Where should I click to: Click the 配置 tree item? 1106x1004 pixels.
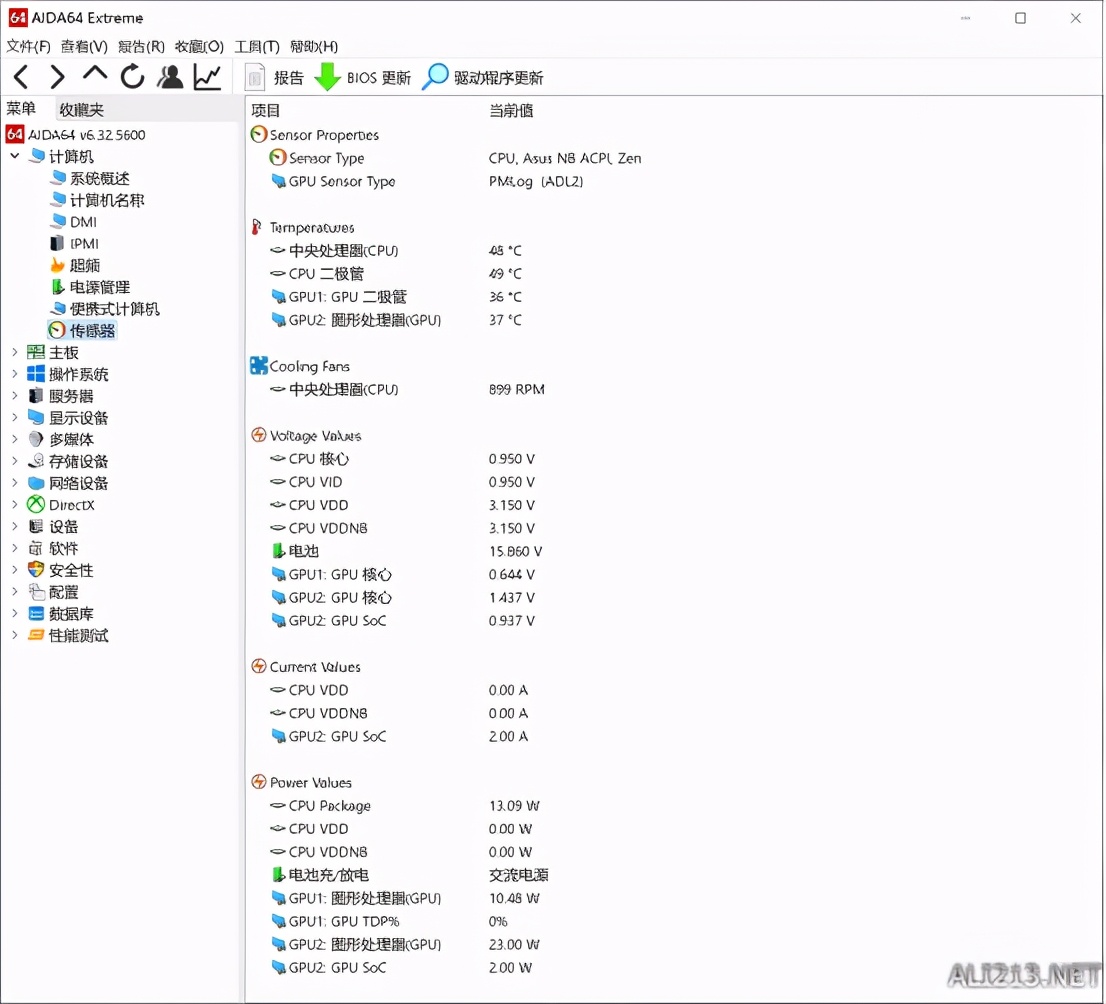(x=53, y=591)
